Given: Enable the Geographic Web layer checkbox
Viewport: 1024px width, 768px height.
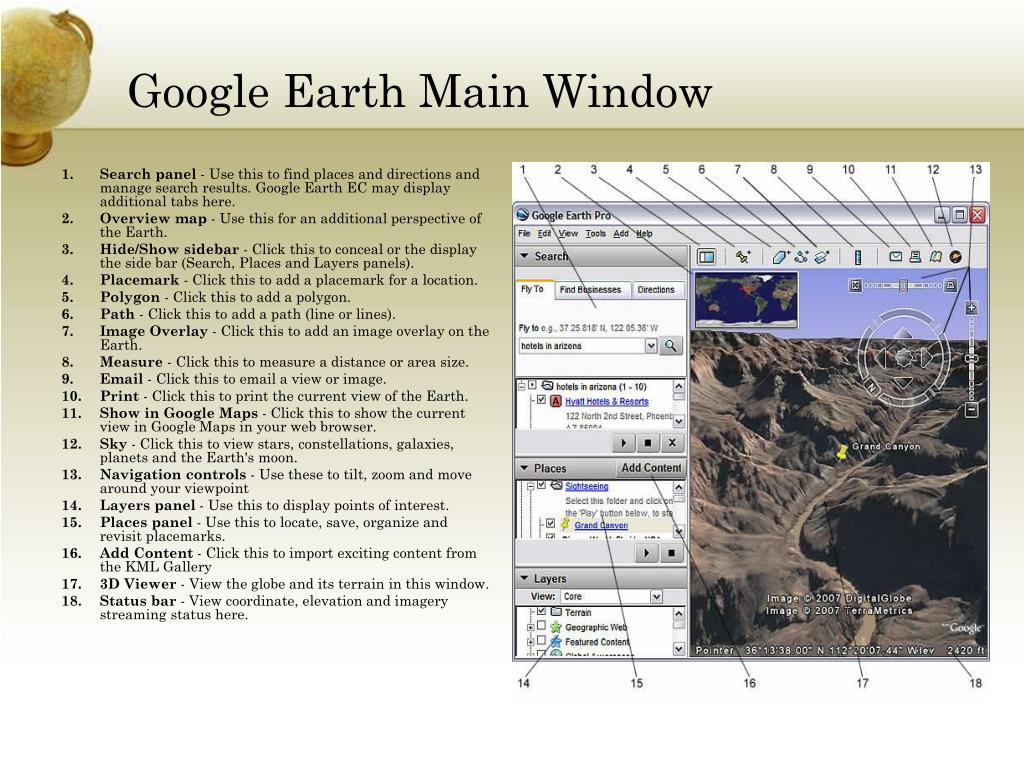Looking at the screenshot, I should [541, 626].
